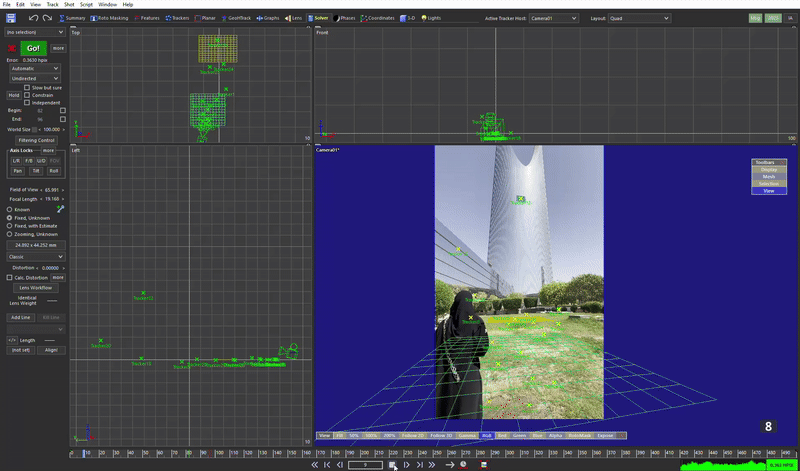Click the frame number input field
Viewport: 800px width, 471px height.
click(365, 465)
